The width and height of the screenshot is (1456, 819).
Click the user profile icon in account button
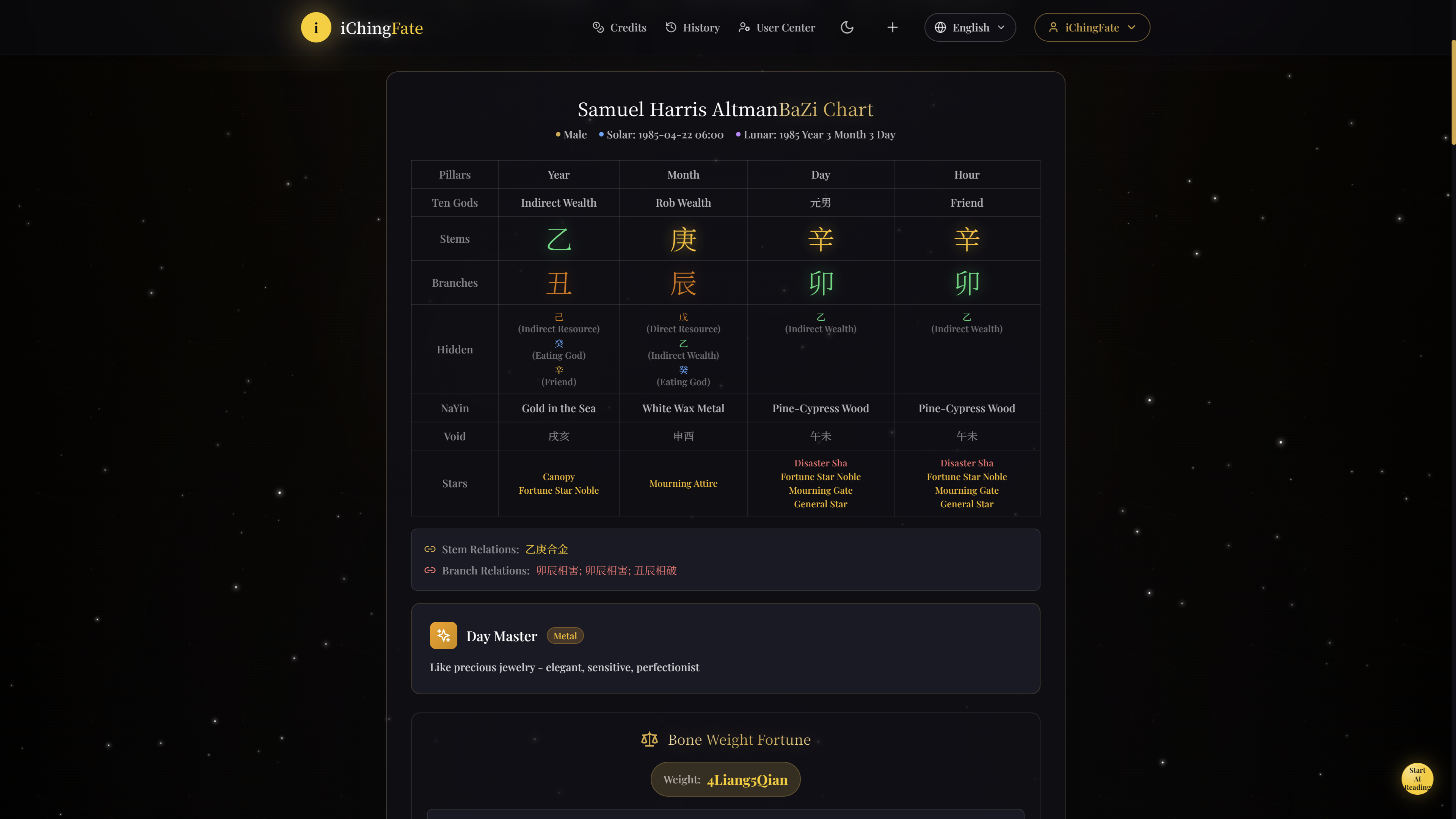[x=1053, y=27]
